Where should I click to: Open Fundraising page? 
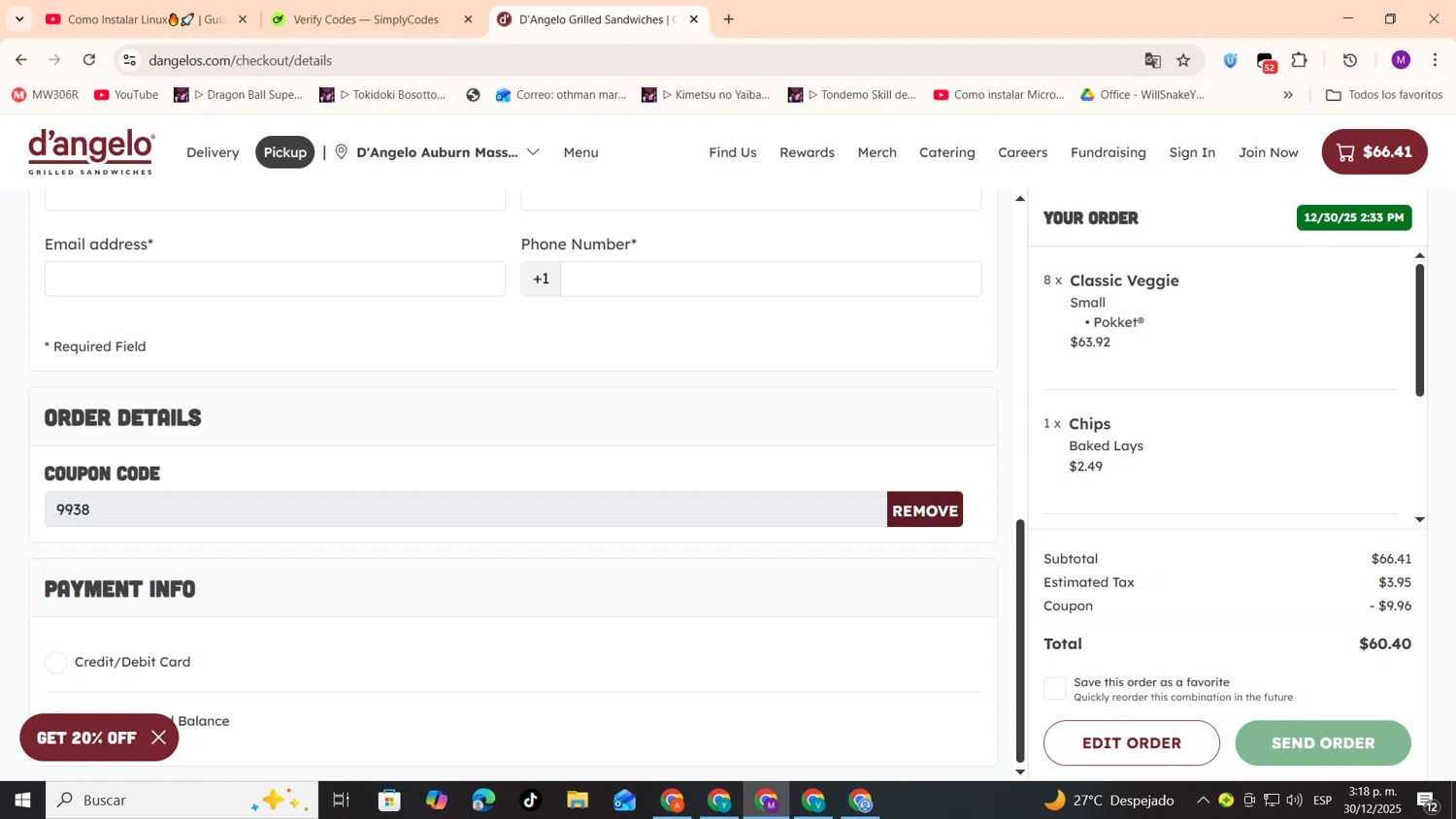point(1109,152)
